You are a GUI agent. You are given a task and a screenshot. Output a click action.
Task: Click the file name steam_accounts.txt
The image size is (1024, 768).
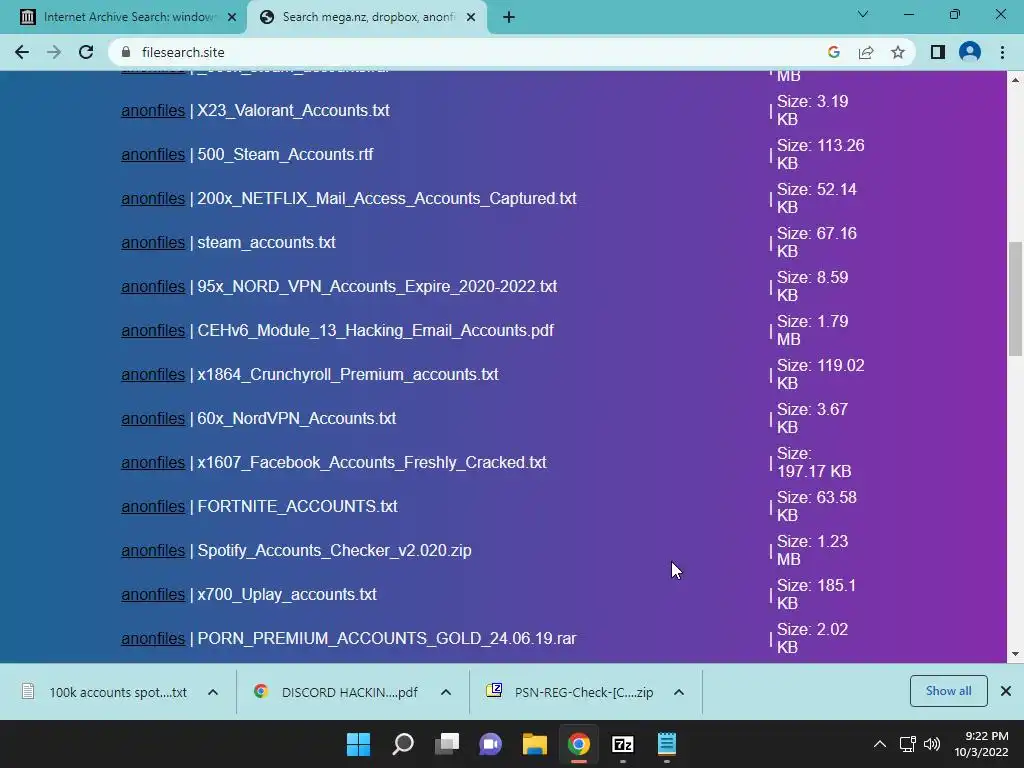pos(266,242)
